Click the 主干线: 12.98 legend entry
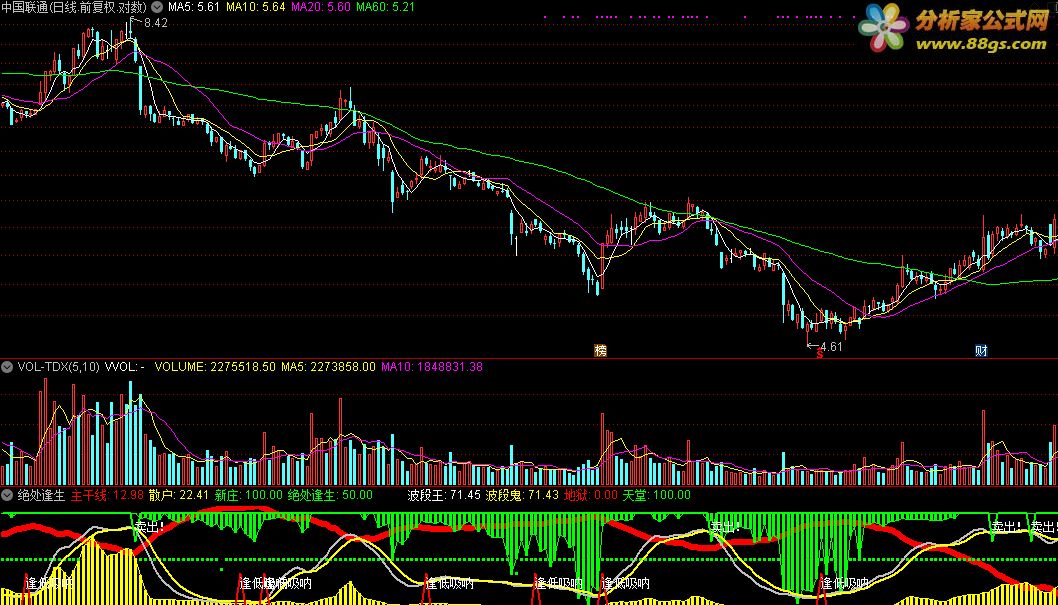Image resolution: width=1058 pixels, height=605 pixels. pyautogui.click(x=107, y=495)
